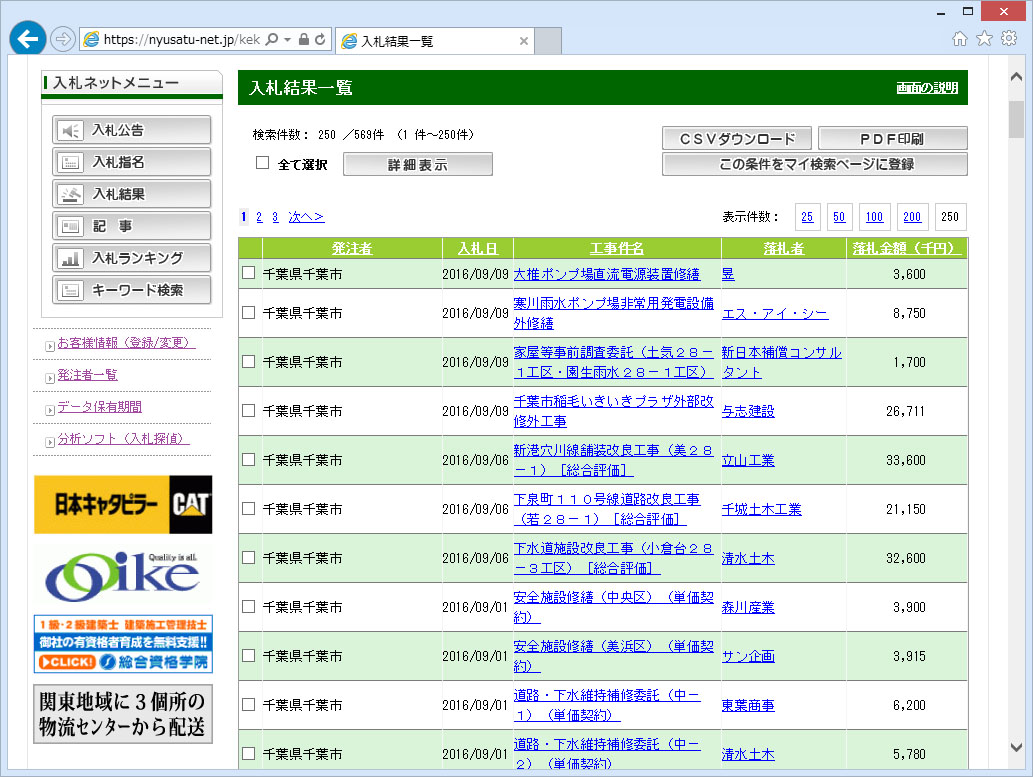The height and width of the screenshot is (777, 1033).
Task: Click the list icon beside 入札指名
Action: pos(70,162)
